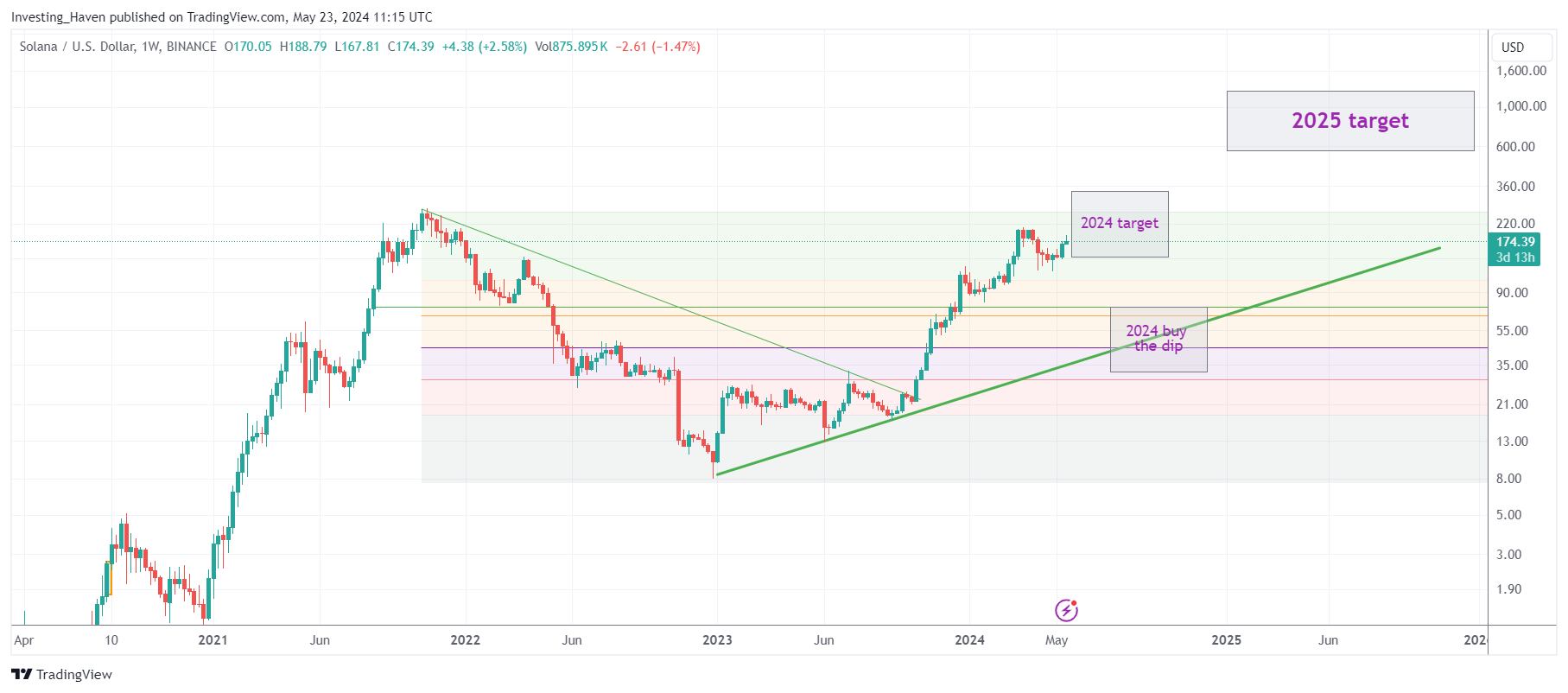The image size is (1568, 693).
Task: Click the Solana / U.S. Dollar symbol title
Action: [78, 47]
